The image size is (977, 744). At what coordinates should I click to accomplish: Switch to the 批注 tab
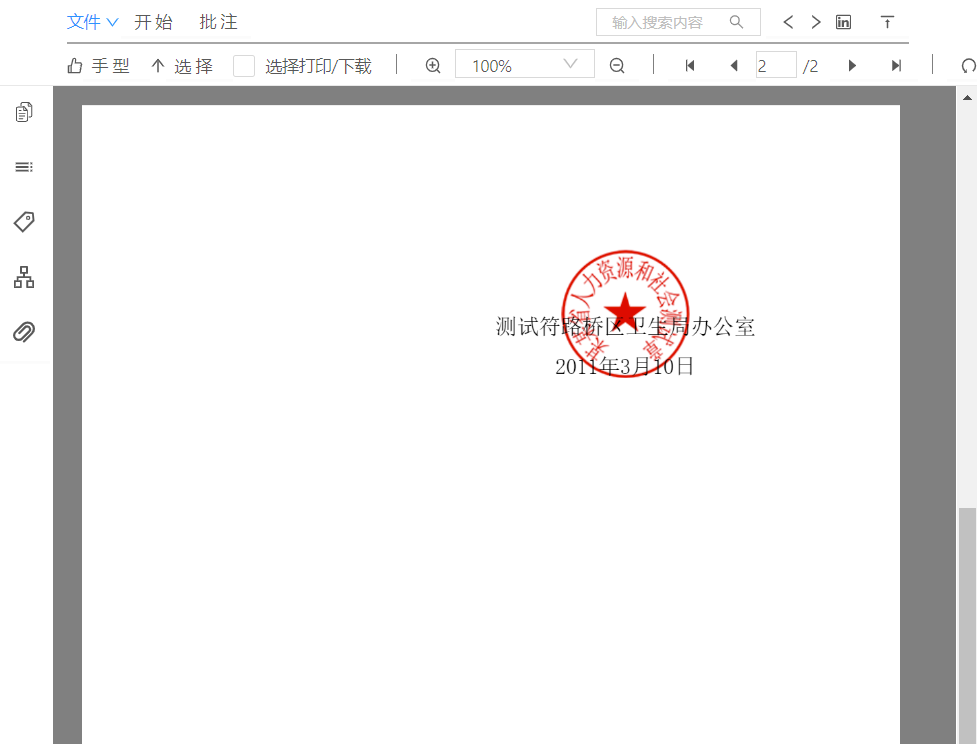coord(219,22)
